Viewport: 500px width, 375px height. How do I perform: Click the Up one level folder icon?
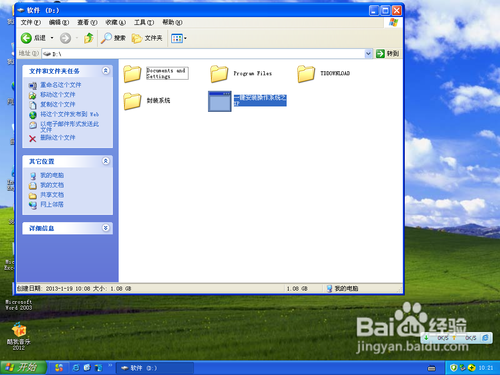[x=88, y=38]
